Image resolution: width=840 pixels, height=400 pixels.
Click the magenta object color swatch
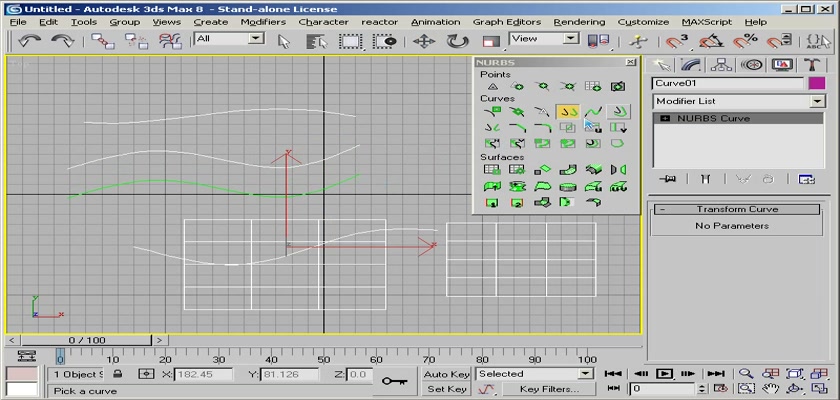[816, 84]
